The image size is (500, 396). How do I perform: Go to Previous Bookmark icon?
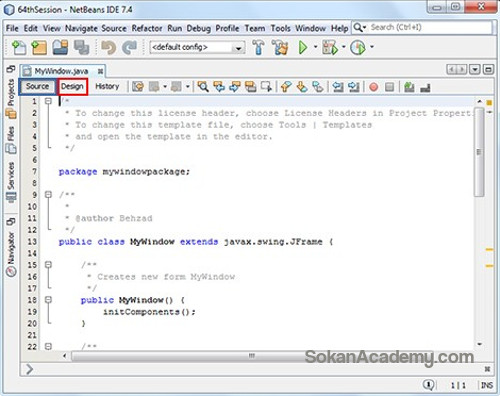[286, 87]
